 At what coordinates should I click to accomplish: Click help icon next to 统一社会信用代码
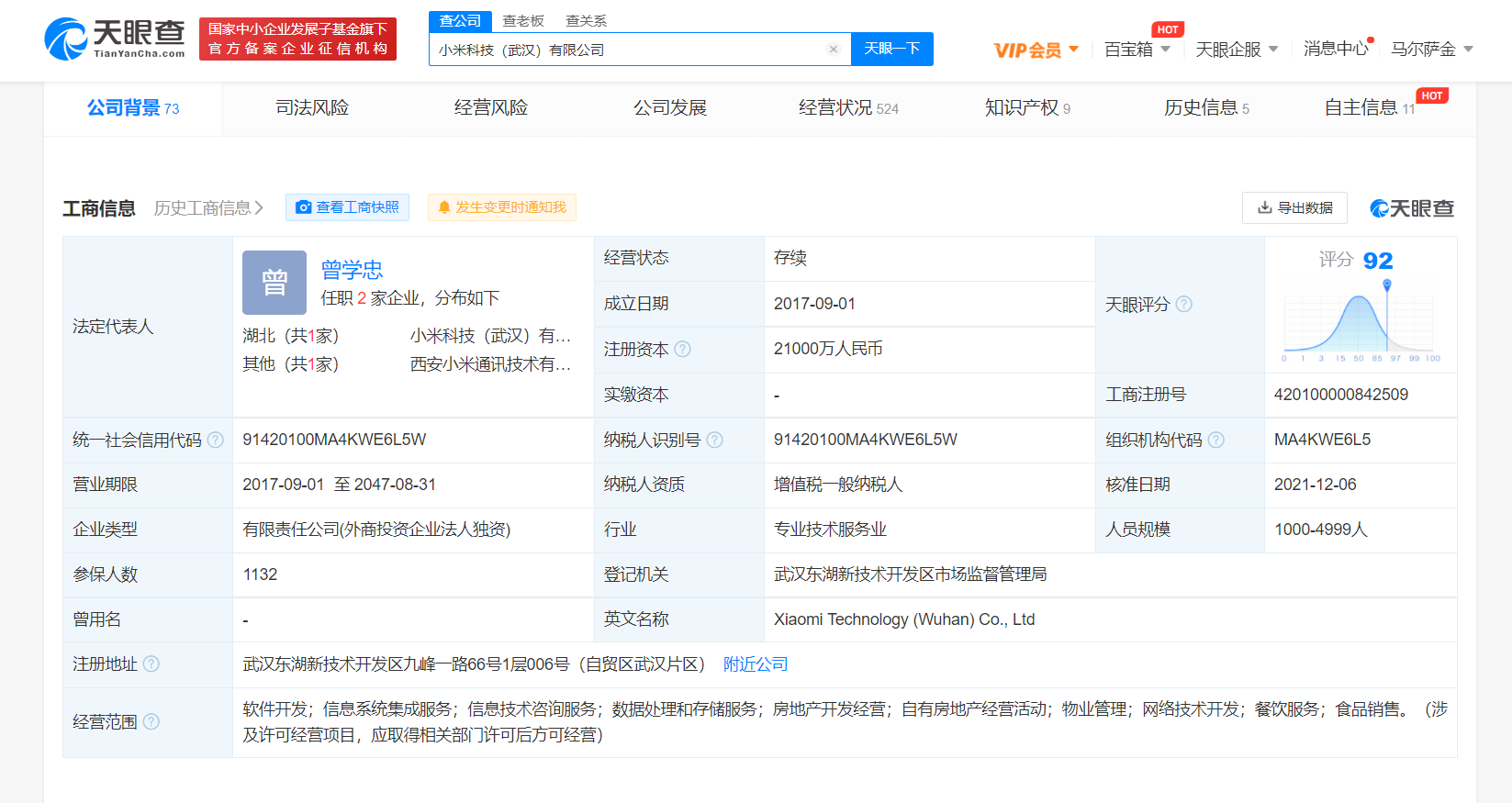pos(216,440)
